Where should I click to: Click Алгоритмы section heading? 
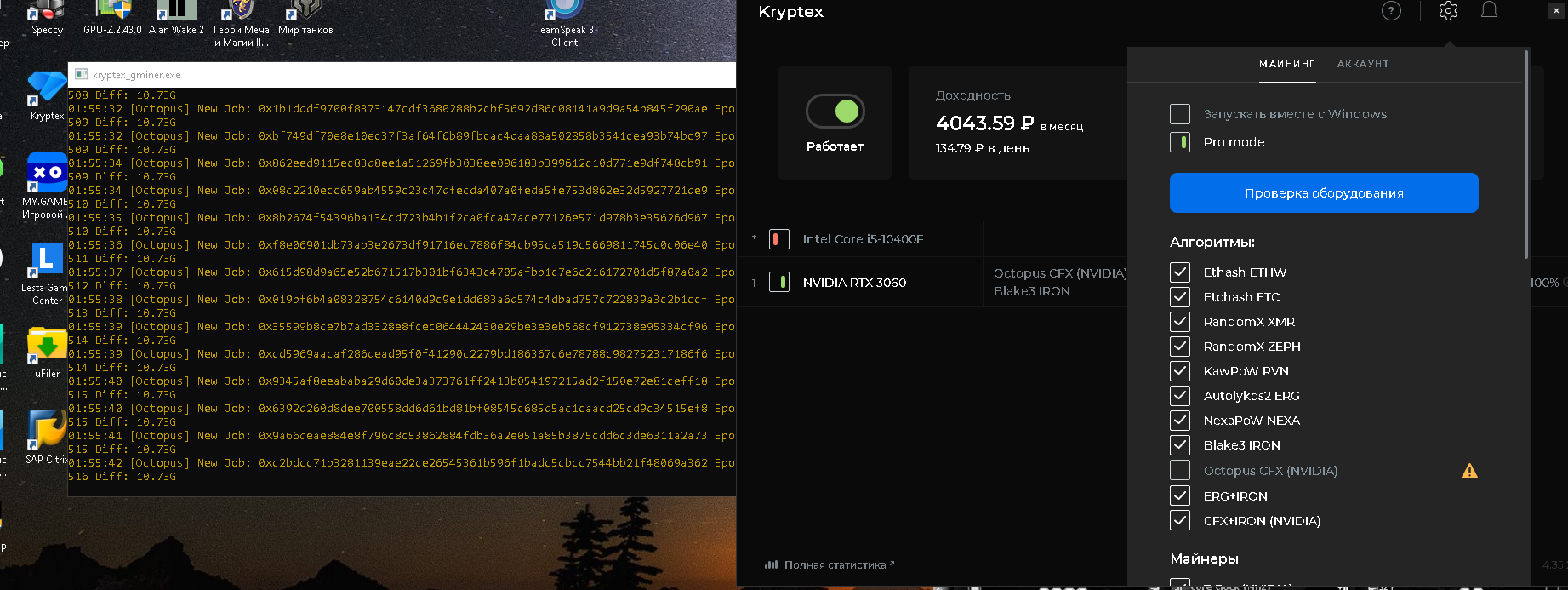(x=1212, y=243)
